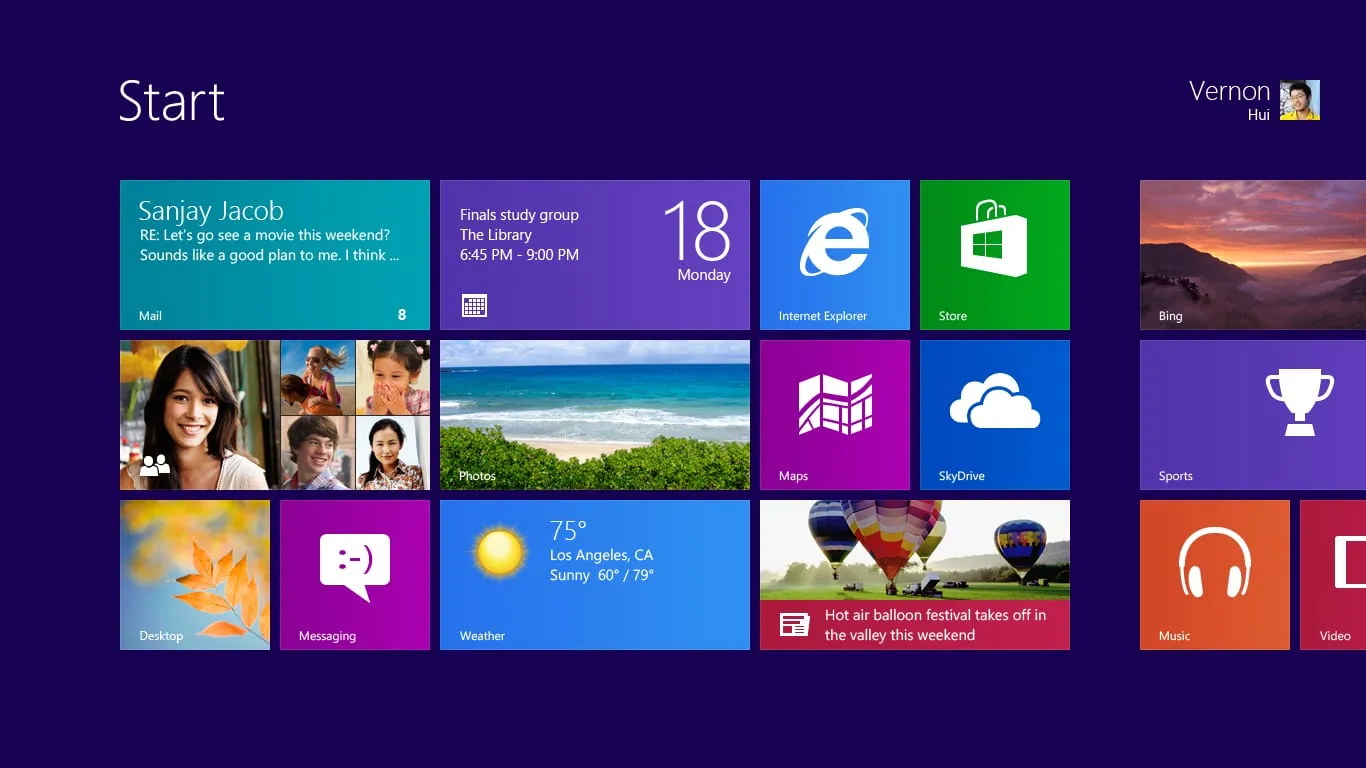This screenshot has height=768, width=1366.
Task: Click 'Los Angeles, CA' location text
Action: (601, 555)
